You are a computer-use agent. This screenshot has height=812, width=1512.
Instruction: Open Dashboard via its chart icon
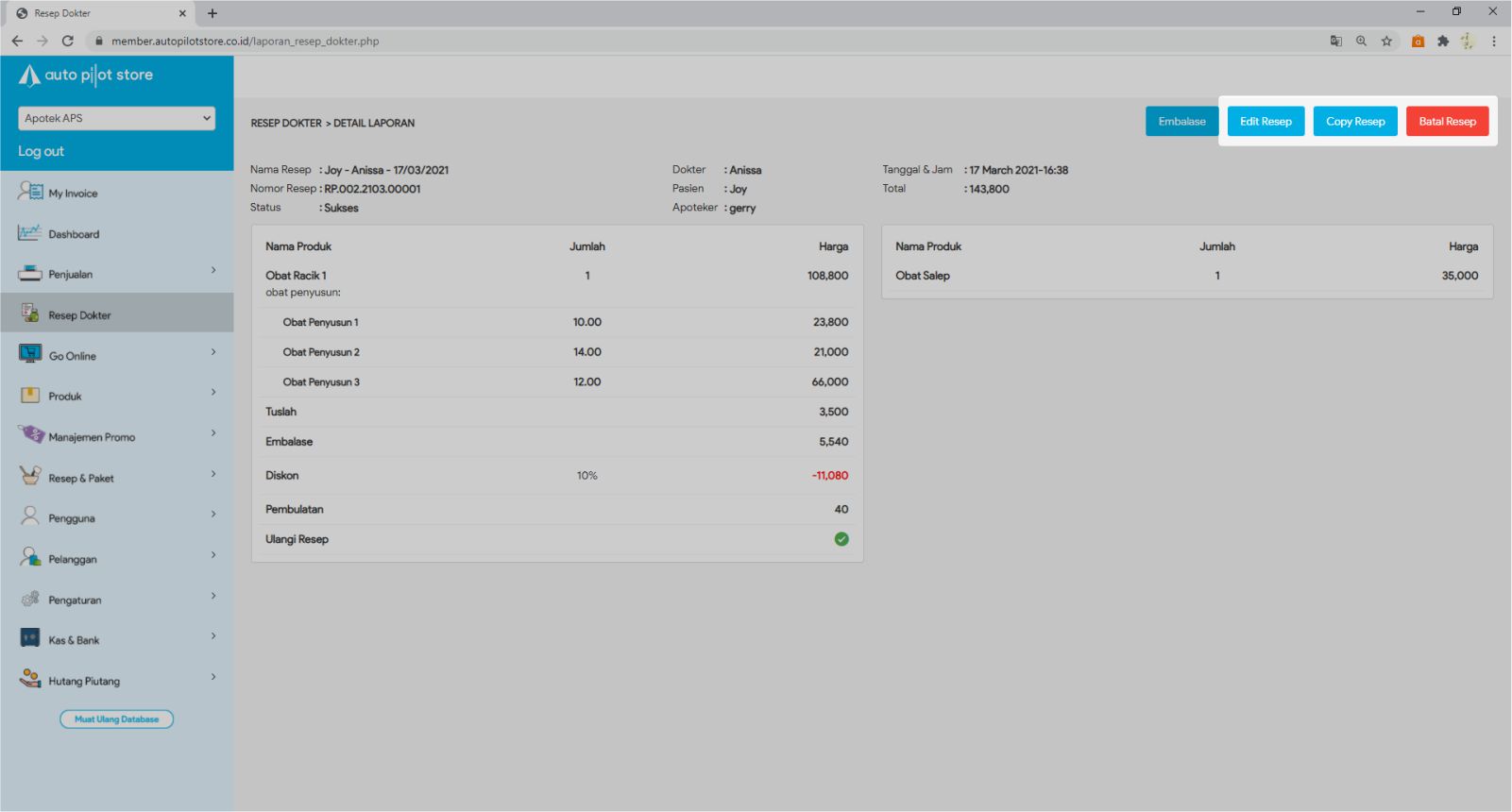[x=30, y=233]
